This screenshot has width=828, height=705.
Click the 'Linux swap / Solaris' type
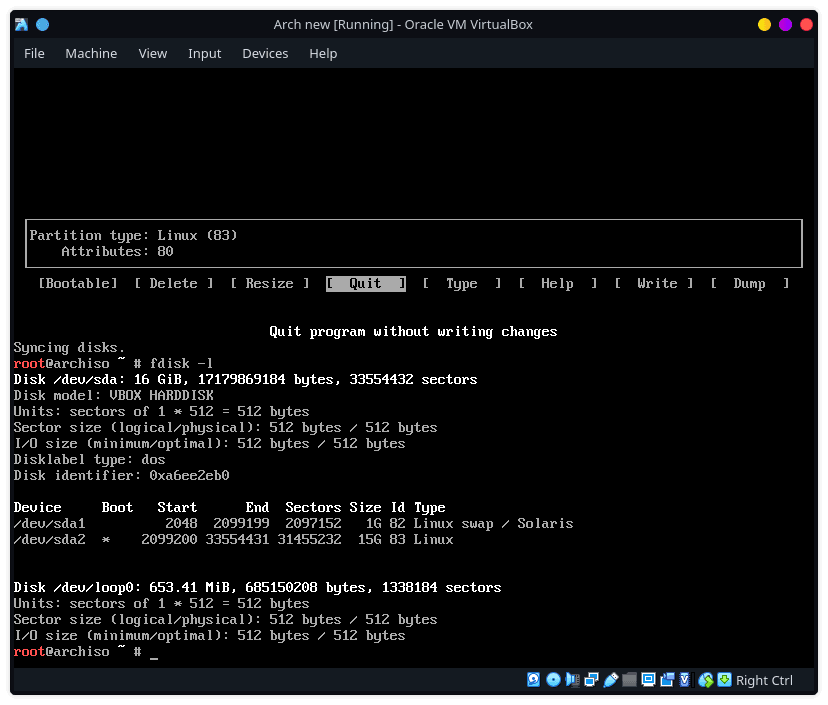pyautogui.click(x=493, y=523)
